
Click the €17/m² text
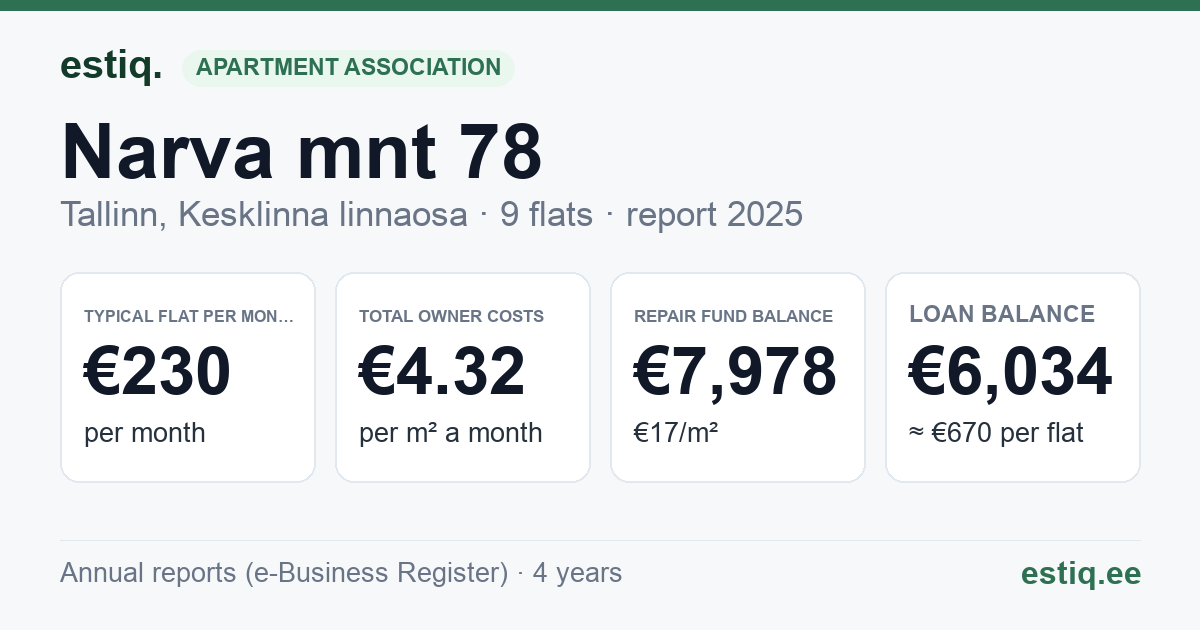(x=676, y=433)
